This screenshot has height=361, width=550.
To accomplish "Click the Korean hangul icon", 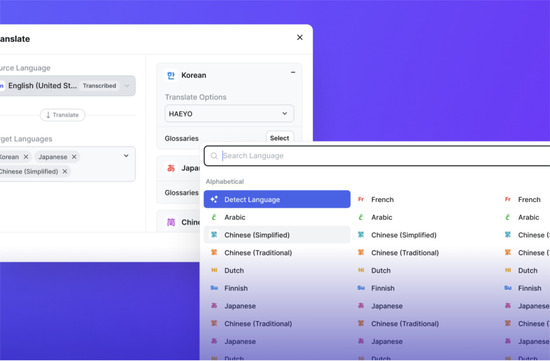I will [171, 75].
